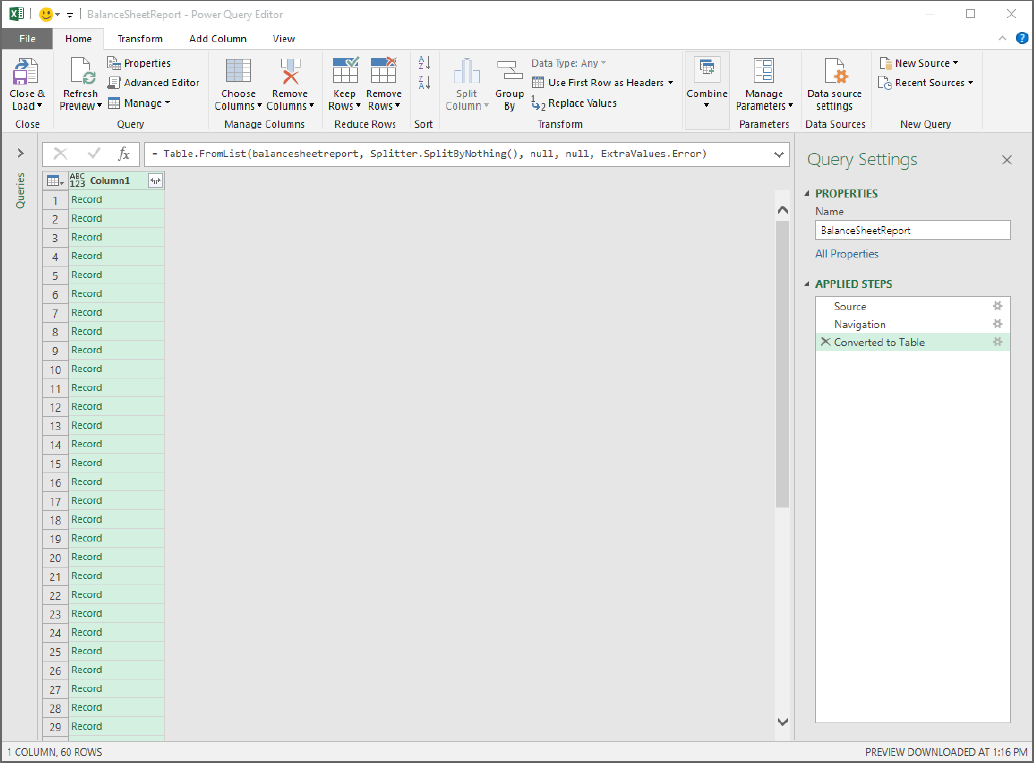Click the Close & Load icon

tap(26, 73)
